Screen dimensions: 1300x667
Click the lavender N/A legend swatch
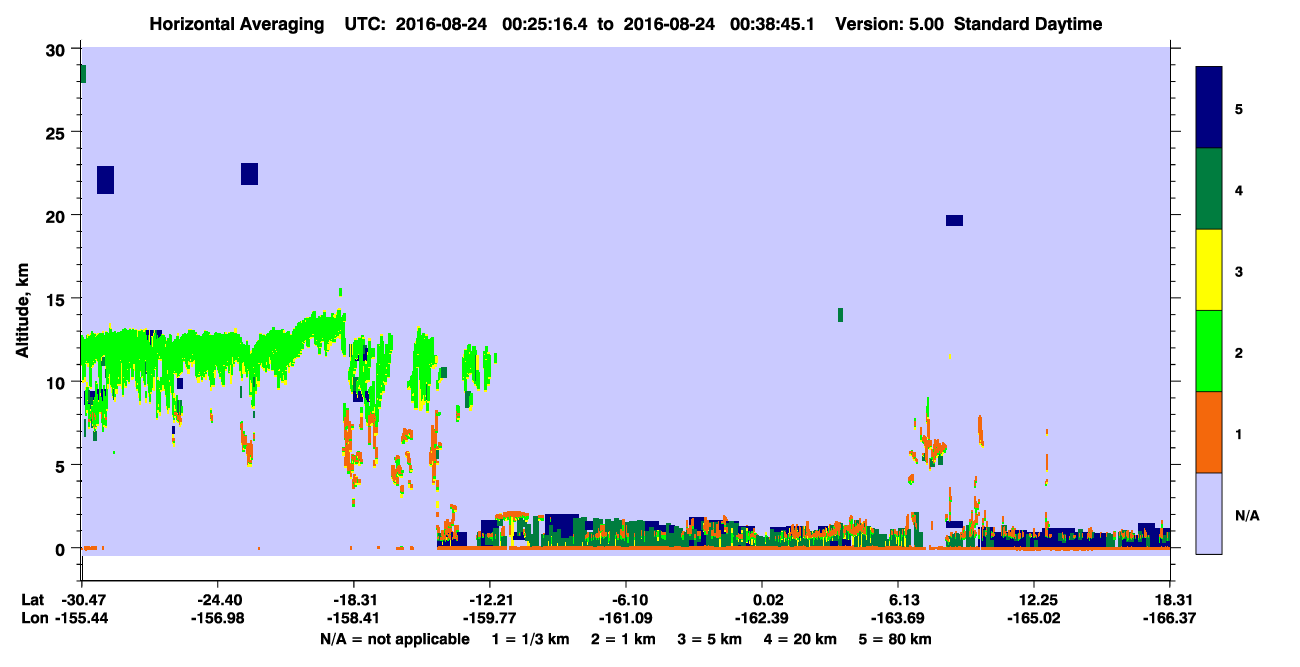tap(1209, 513)
